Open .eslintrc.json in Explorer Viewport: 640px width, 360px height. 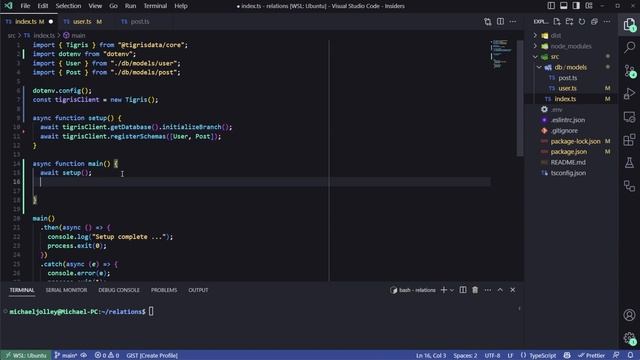point(568,120)
